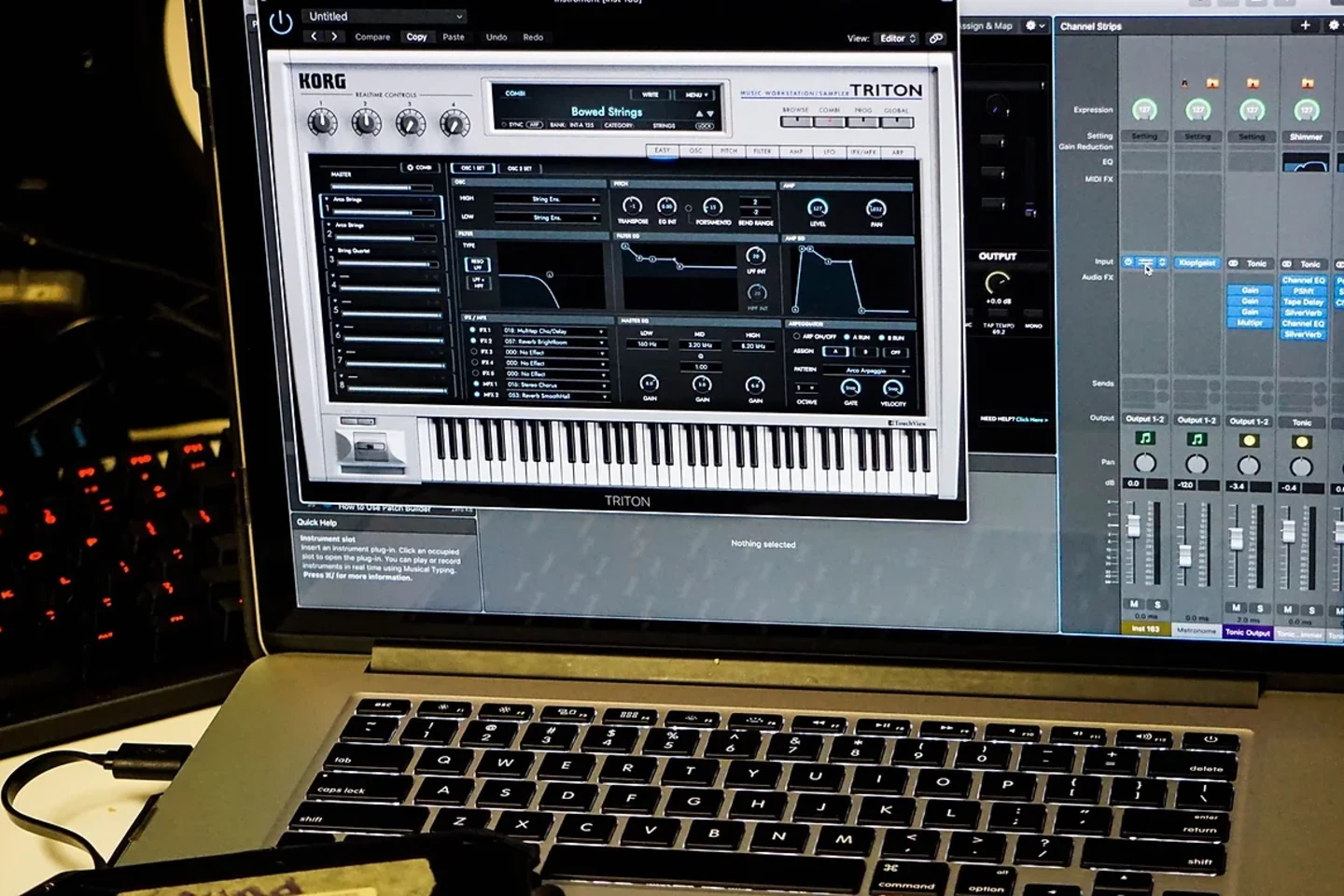Viewport: 1344px width, 896px height.
Task: Click the Copy button
Action: [416, 37]
